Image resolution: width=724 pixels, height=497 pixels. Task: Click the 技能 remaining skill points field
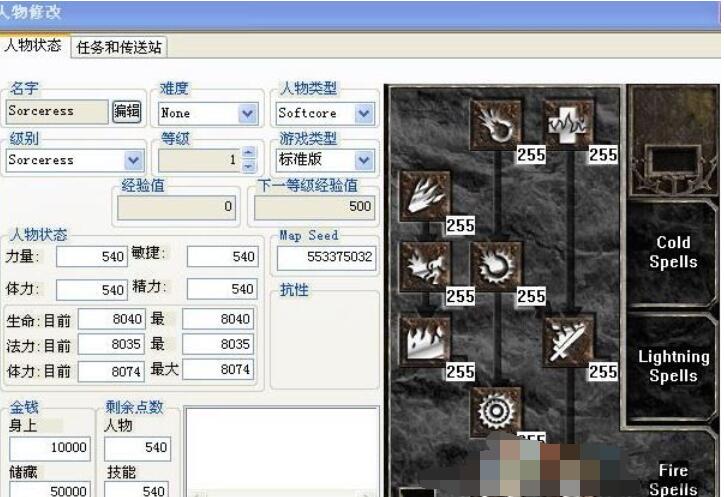coord(138,489)
